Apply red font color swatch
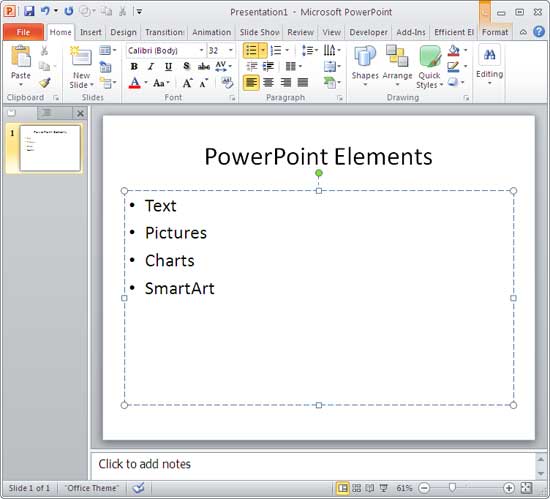550x499 pixels. point(135,83)
